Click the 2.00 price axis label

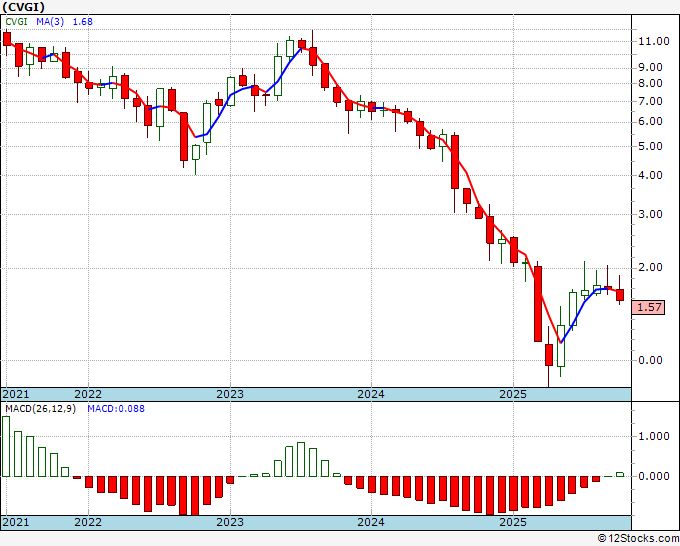point(650,268)
